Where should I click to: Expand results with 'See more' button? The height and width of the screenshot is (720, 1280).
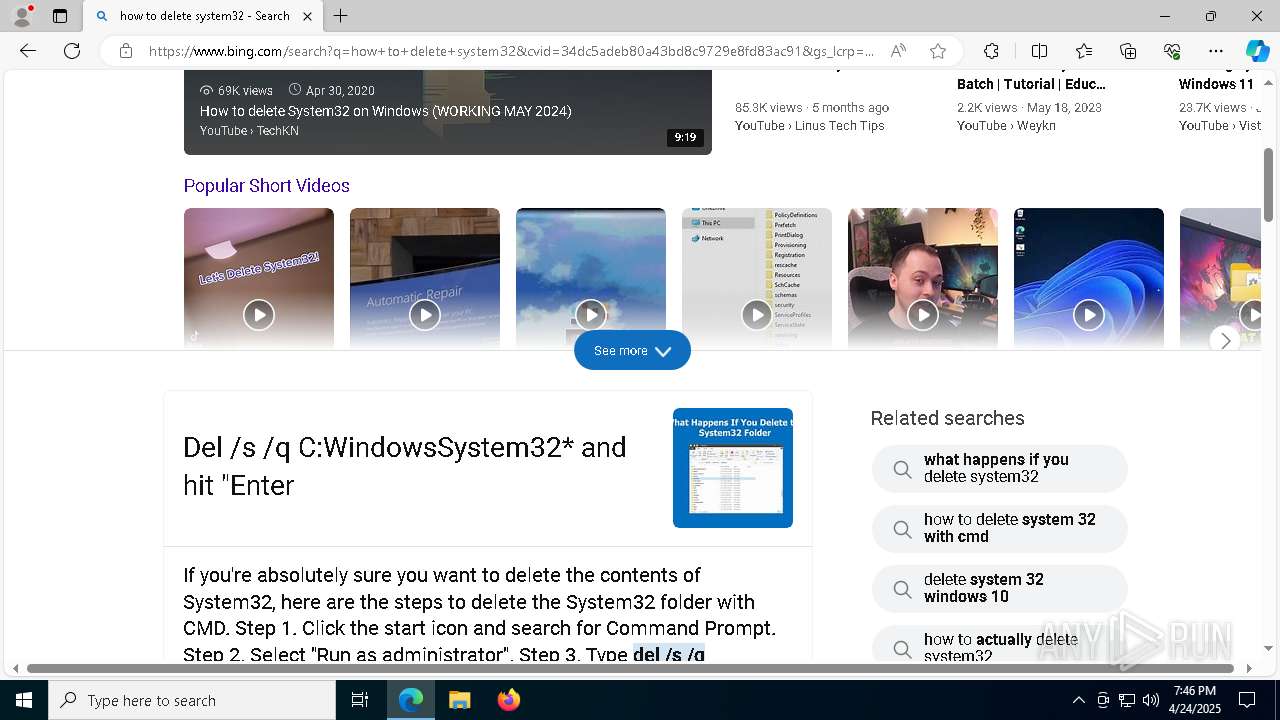pos(632,350)
